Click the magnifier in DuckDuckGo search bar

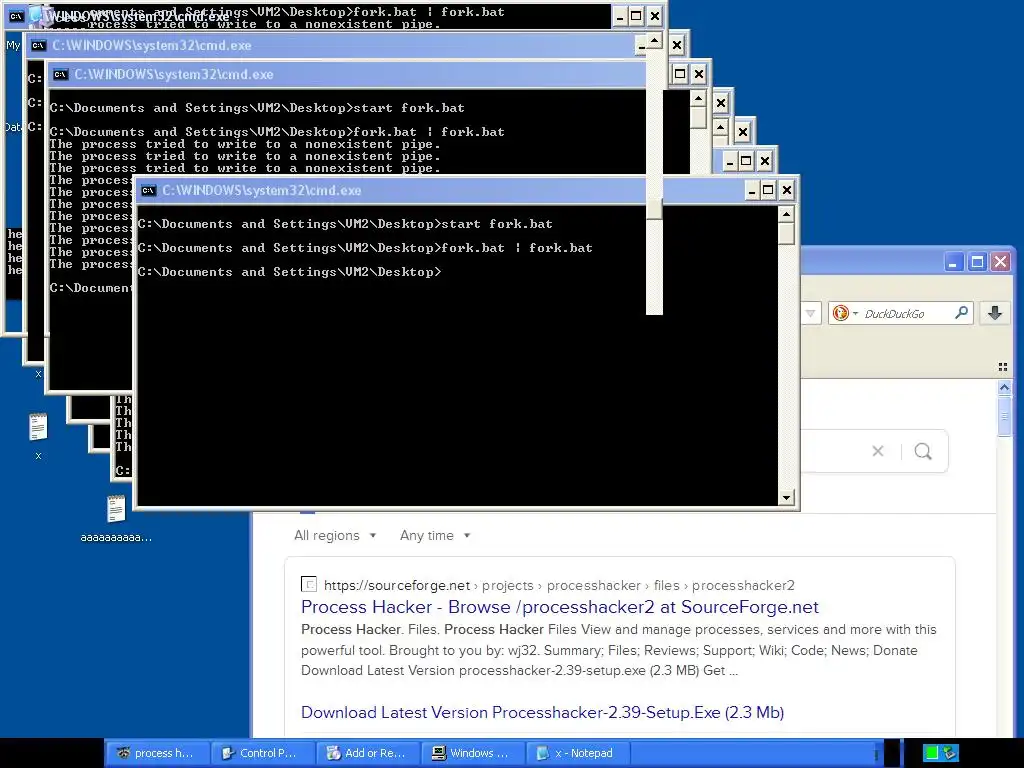(x=961, y=313)
